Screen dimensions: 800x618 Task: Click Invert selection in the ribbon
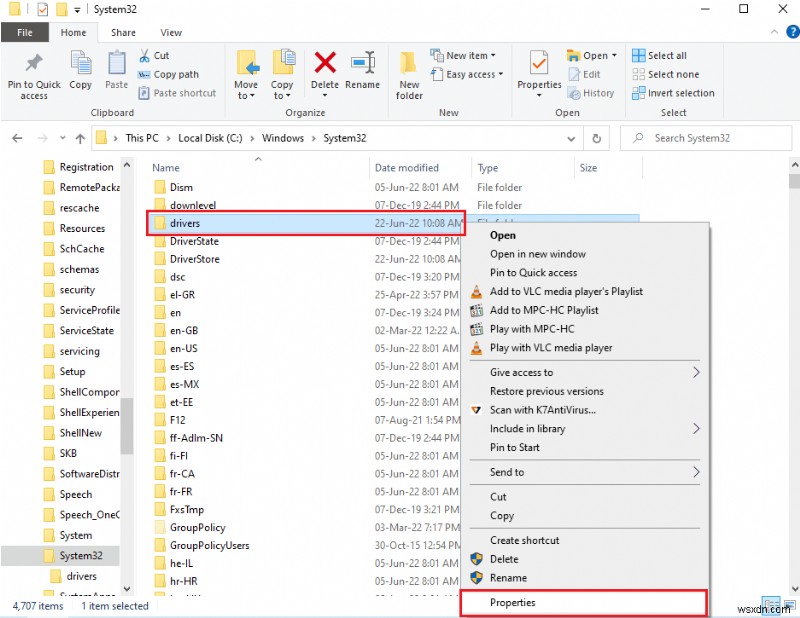click(673, 93)
